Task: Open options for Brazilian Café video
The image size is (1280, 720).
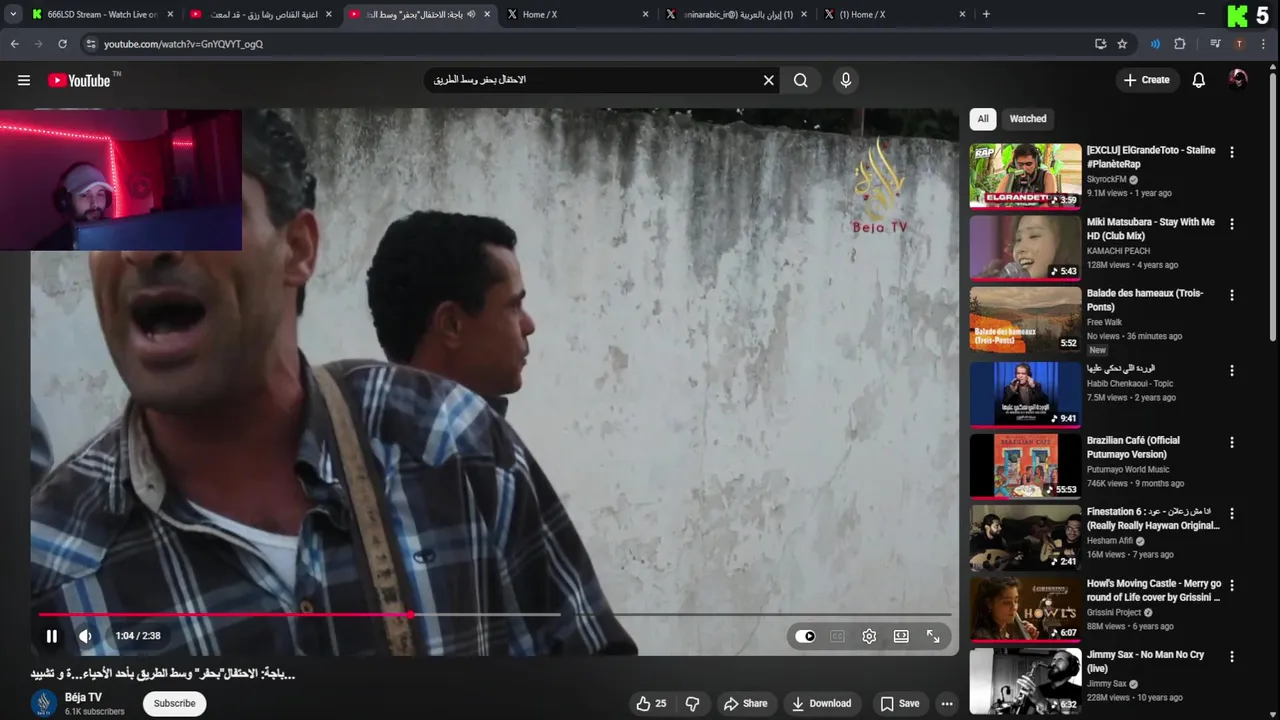Action: tap(1232, 442)
